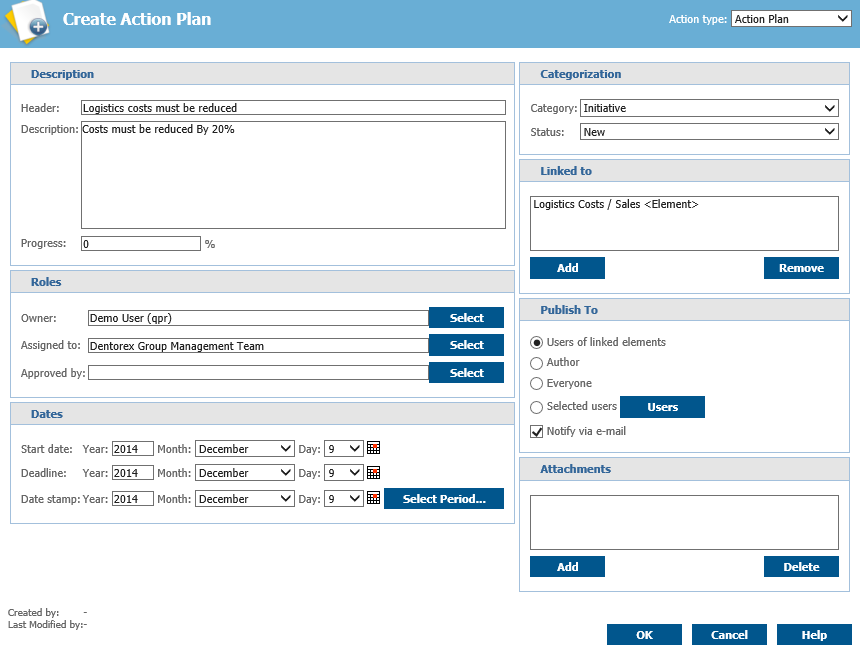The height and width of the screenshot is (657, 860).
Task: Choose Everyone under Publish To
Action: [538, 383]
